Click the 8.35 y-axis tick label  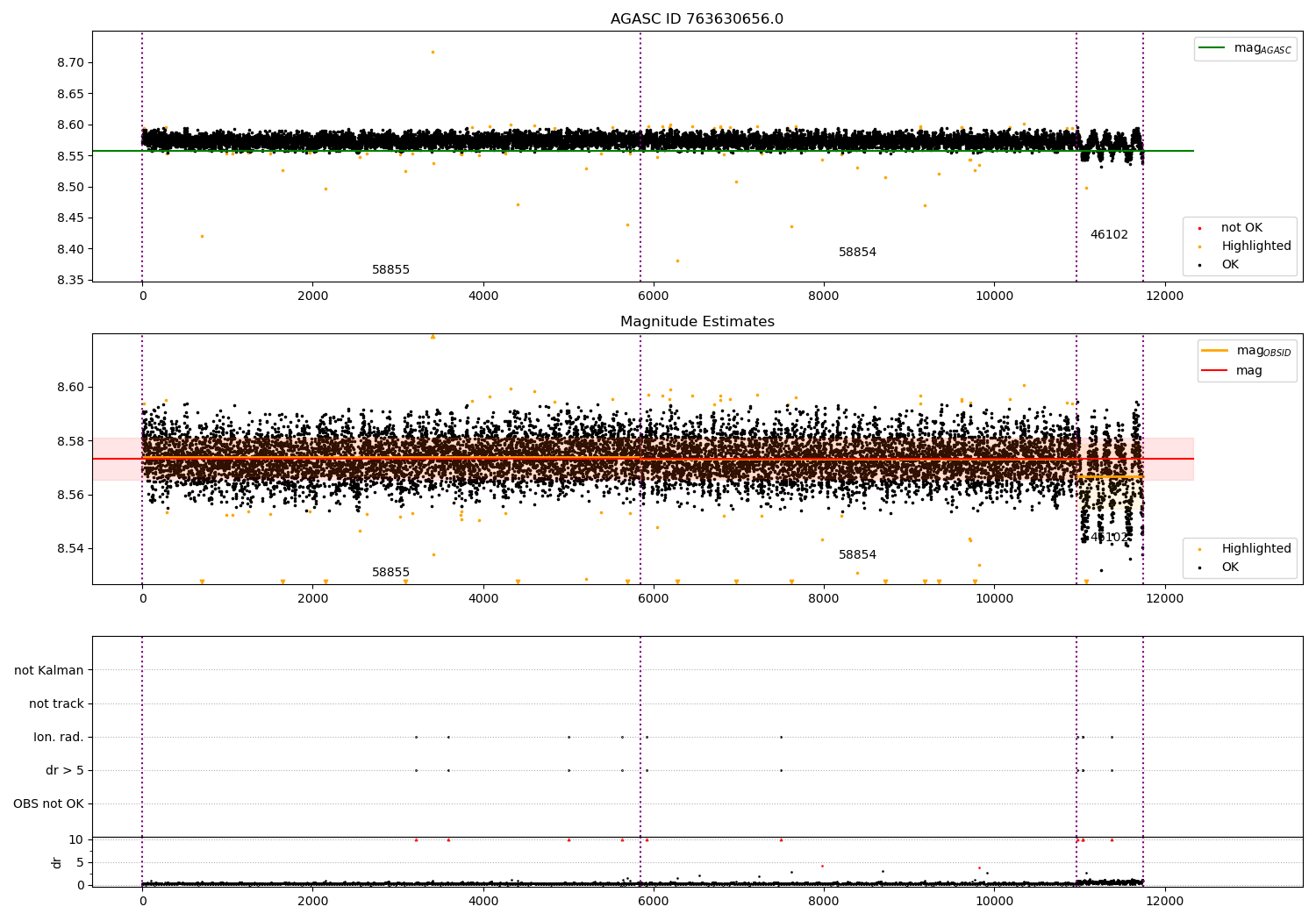pyautogui.click(x=72, y=281)
